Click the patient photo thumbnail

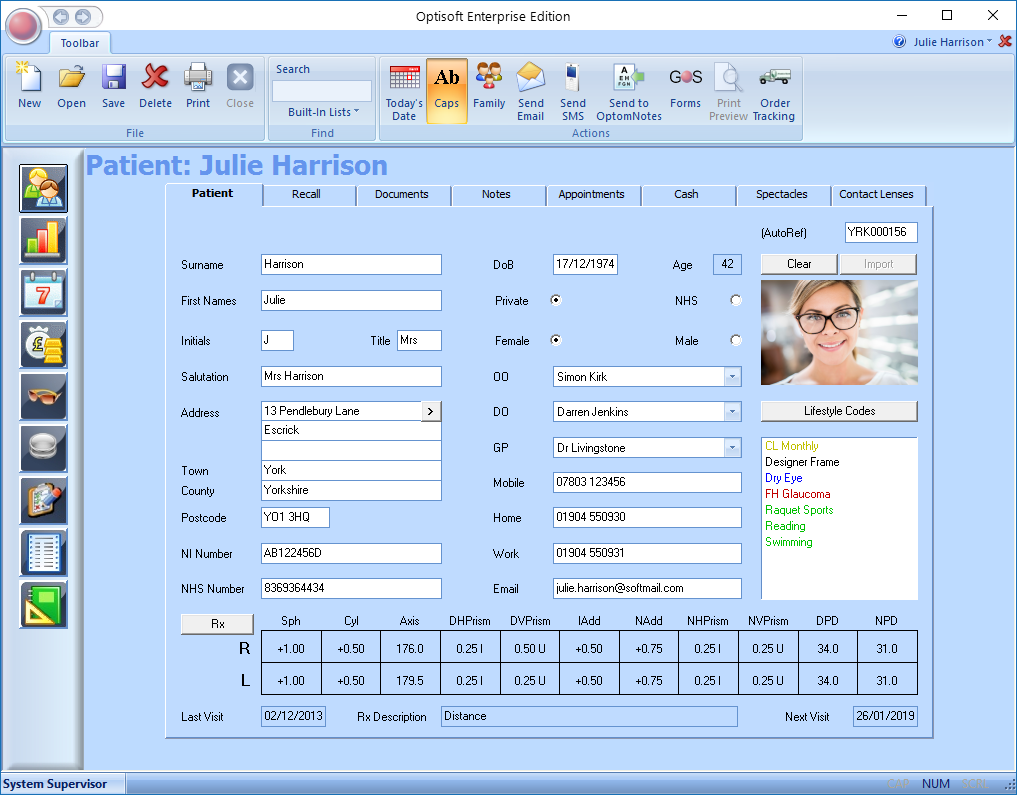[x=839, y=333]
